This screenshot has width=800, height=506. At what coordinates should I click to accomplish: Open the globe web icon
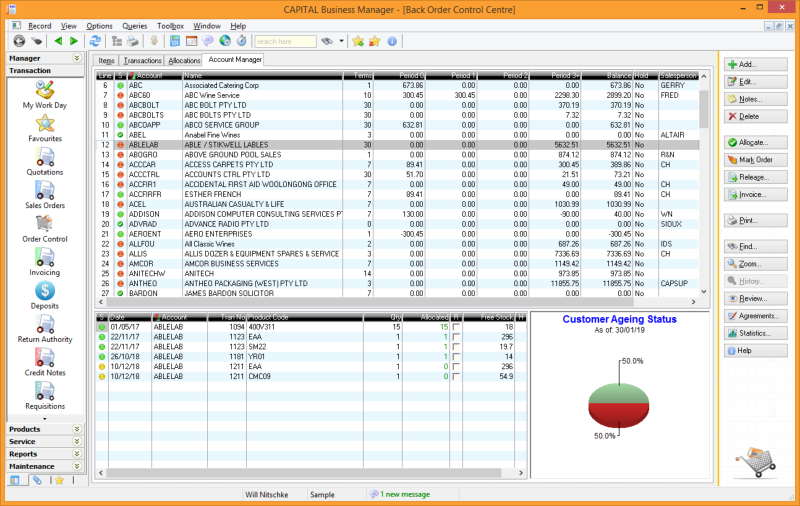click(x=225, y=41)
